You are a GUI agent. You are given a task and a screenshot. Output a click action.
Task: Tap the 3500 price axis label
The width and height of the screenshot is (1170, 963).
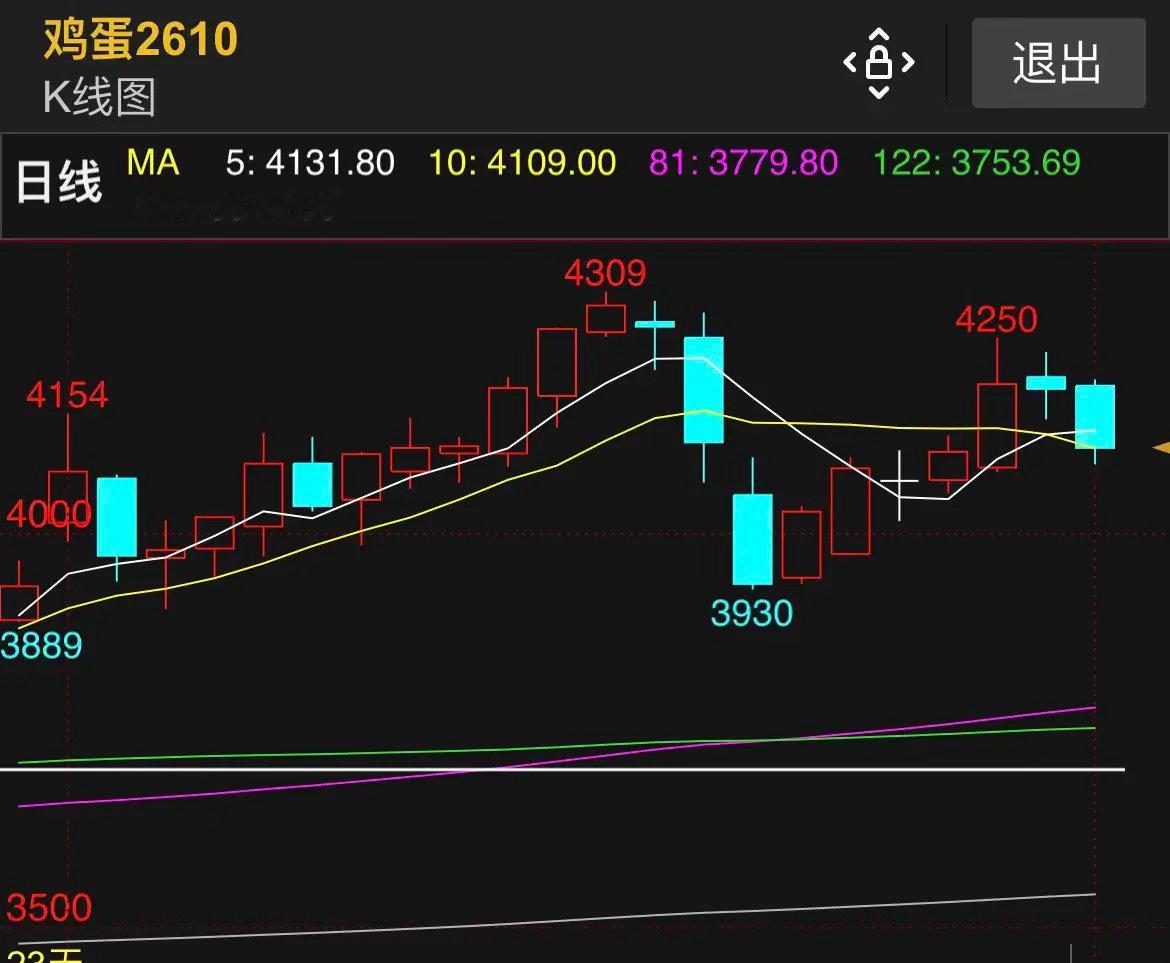[x=49, y=908]
